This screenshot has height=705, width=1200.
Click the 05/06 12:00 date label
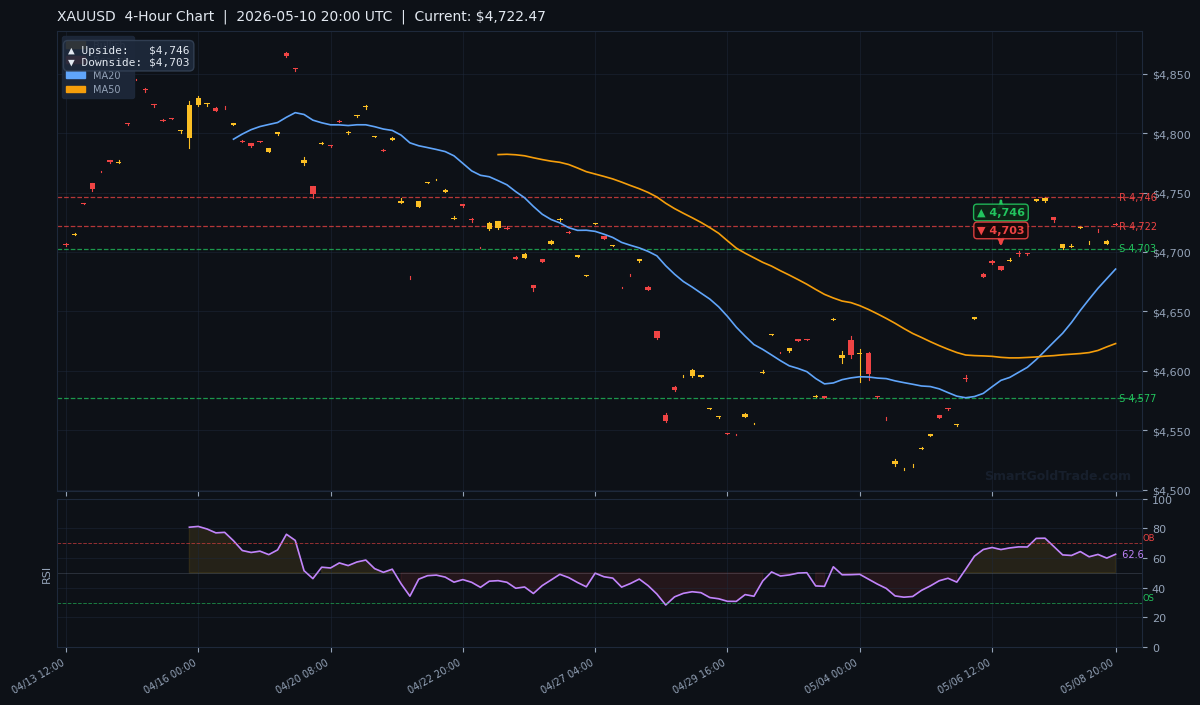(966, 676)
